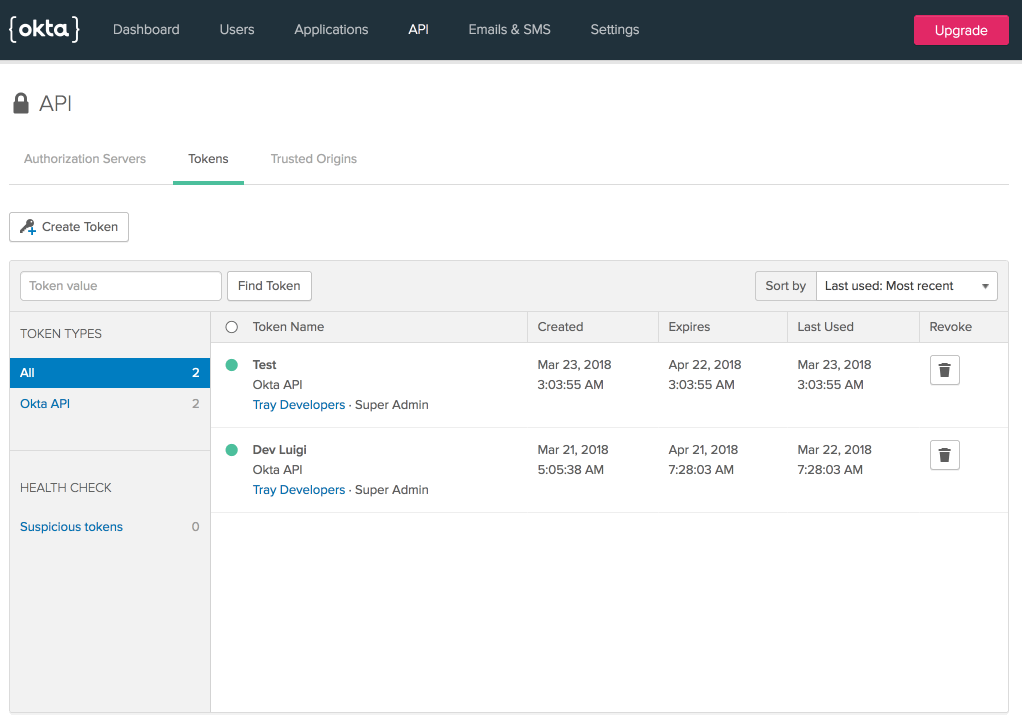Filter tokens by Okta API type
The height and width of the screenshot is (727, 1022).
45,404
